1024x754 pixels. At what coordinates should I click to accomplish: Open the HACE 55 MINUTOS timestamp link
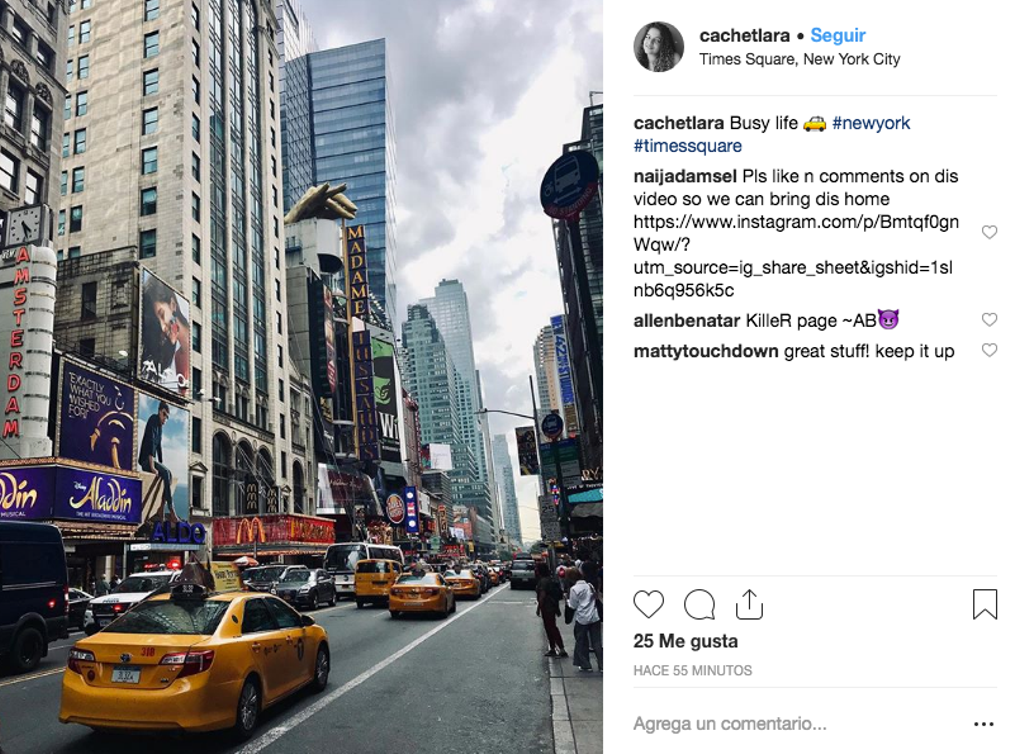coord(692,670)
